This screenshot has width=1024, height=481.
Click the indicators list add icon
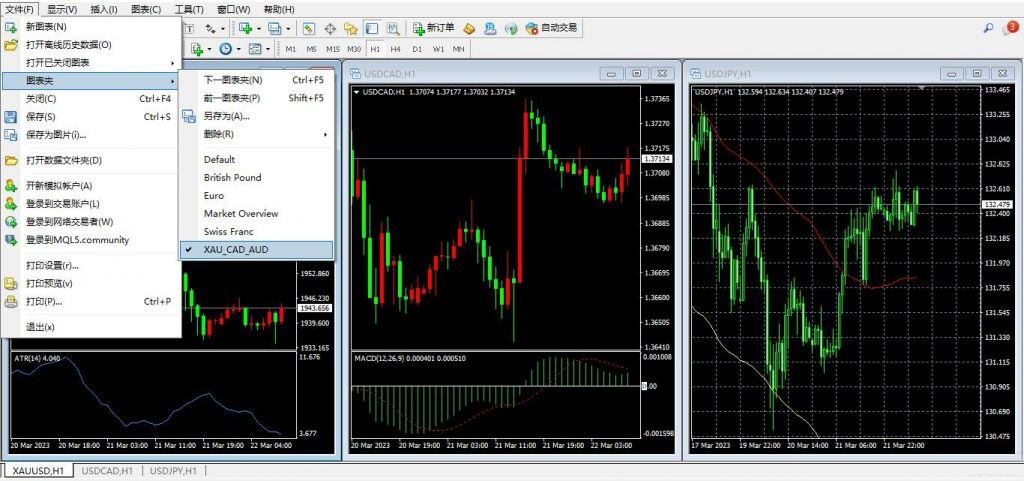click(x=197, y=49)
